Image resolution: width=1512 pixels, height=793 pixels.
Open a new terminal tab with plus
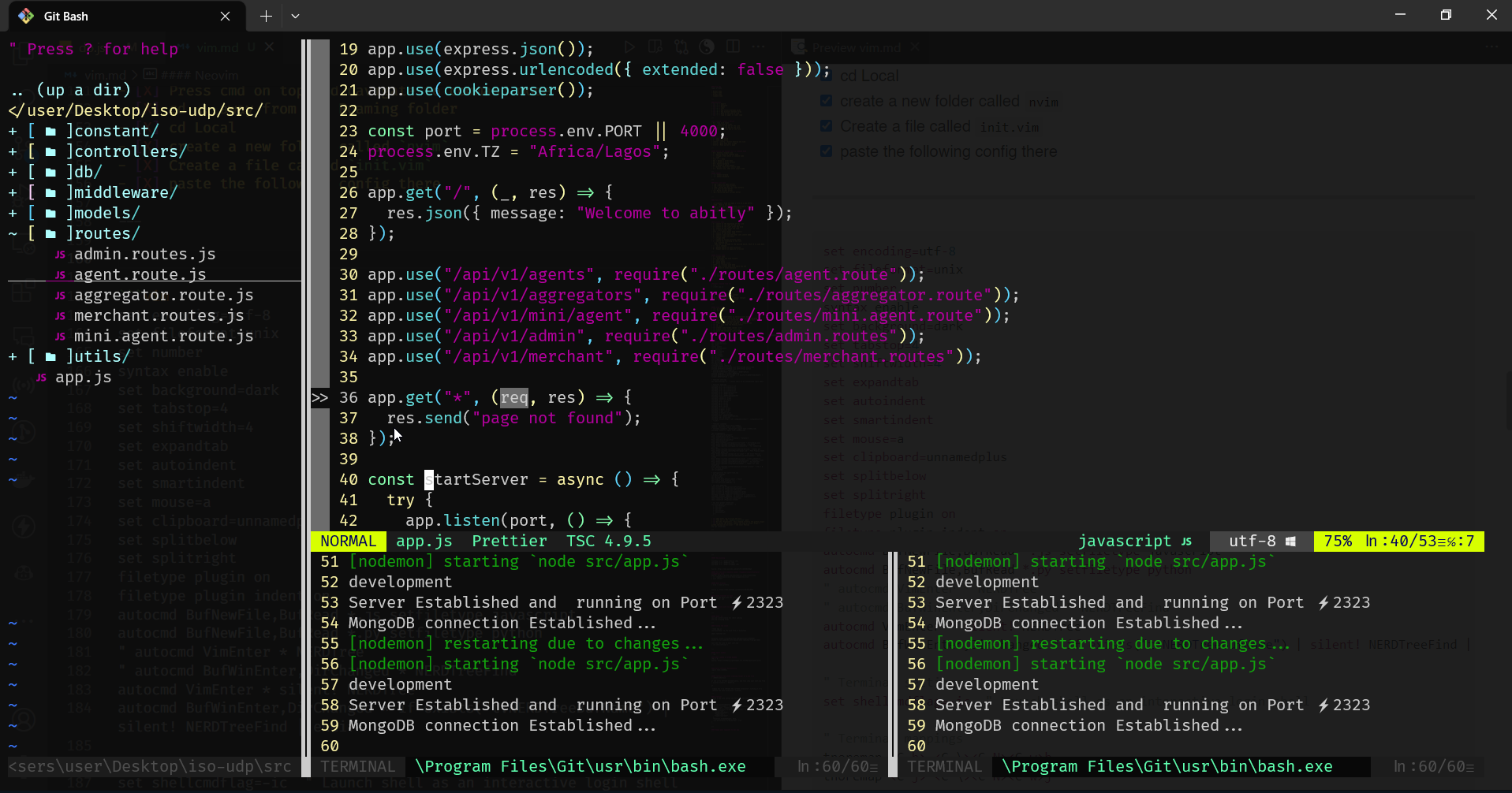(266, 16)
